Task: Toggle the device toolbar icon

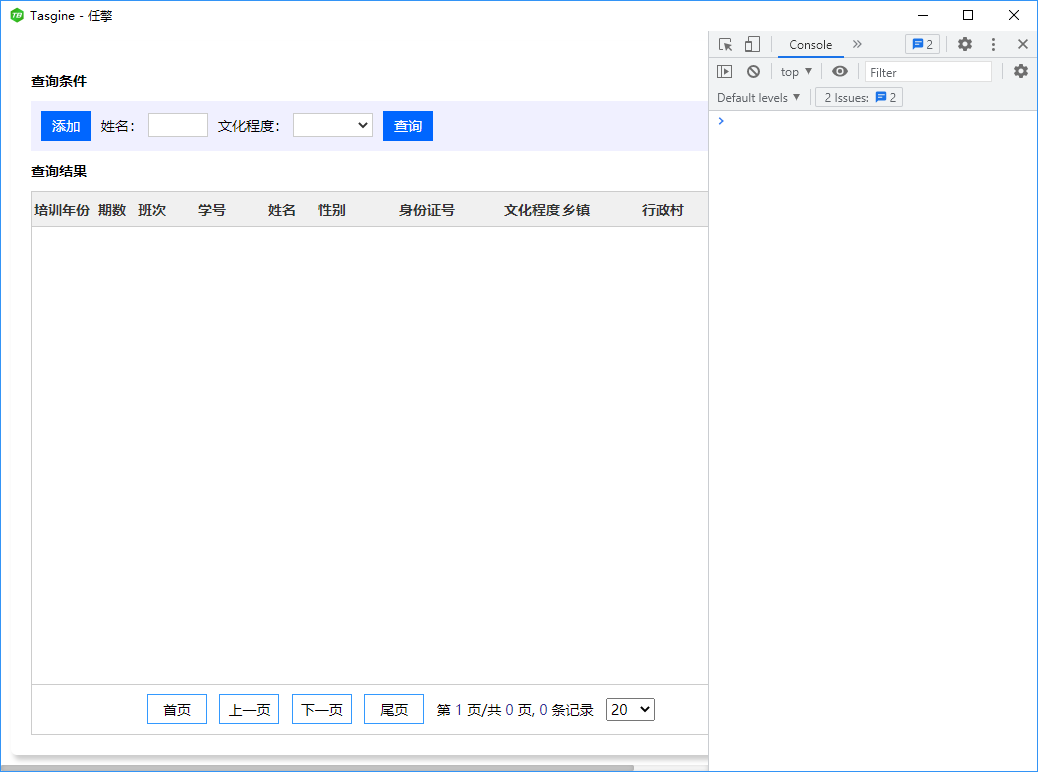Action: [x=752, y=44]
